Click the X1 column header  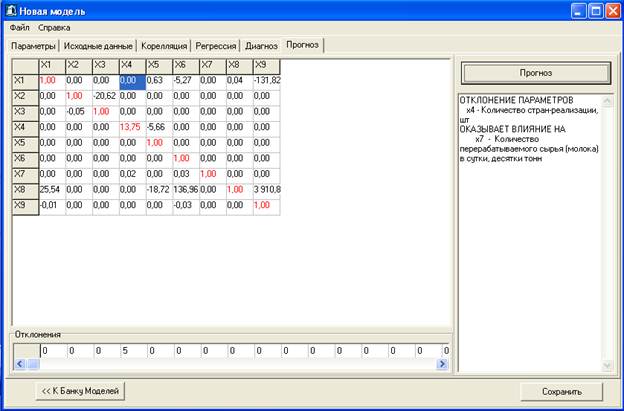pos(52,66)
